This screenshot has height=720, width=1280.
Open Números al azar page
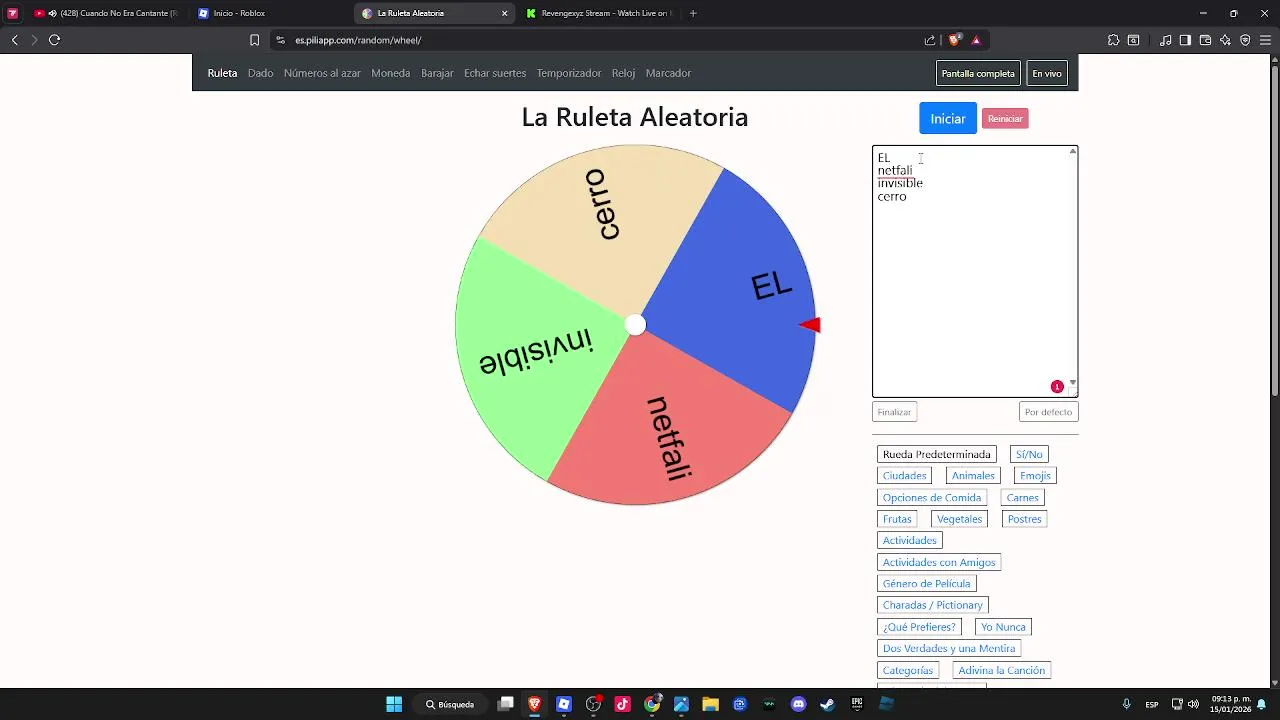click(322, 73)
